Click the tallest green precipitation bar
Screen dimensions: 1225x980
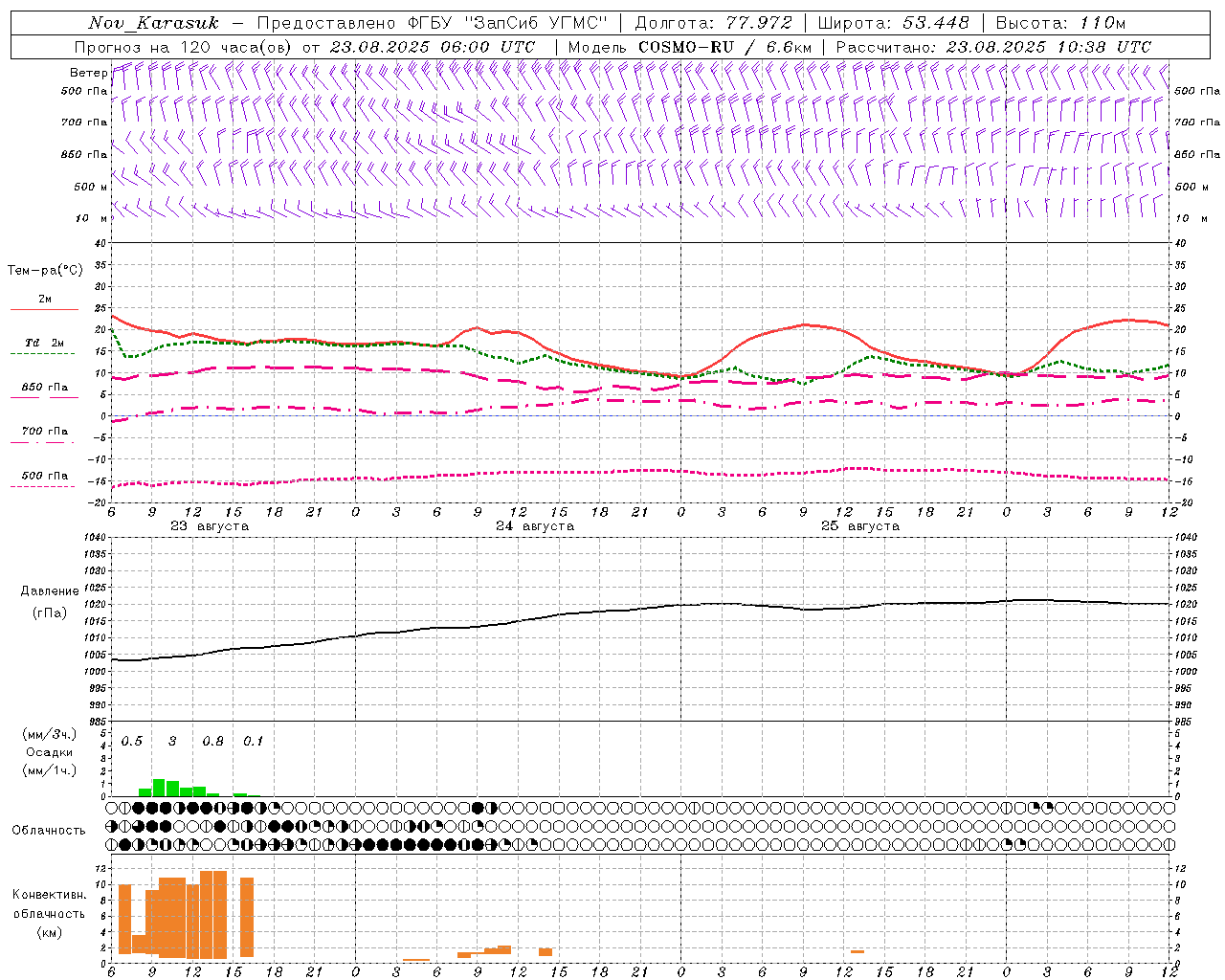coord(159,788)
